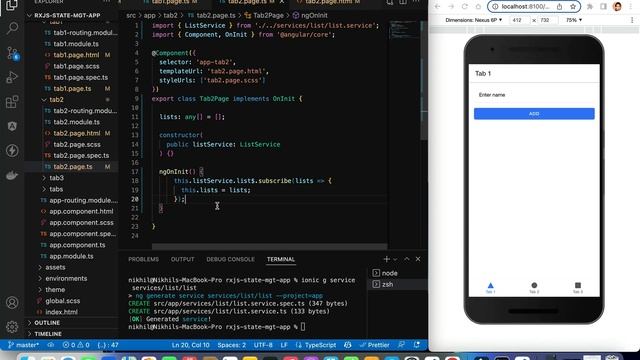
Task: Collapse the RXJS-STATE-MGT-APP root folder
Action: pos(67,16)
